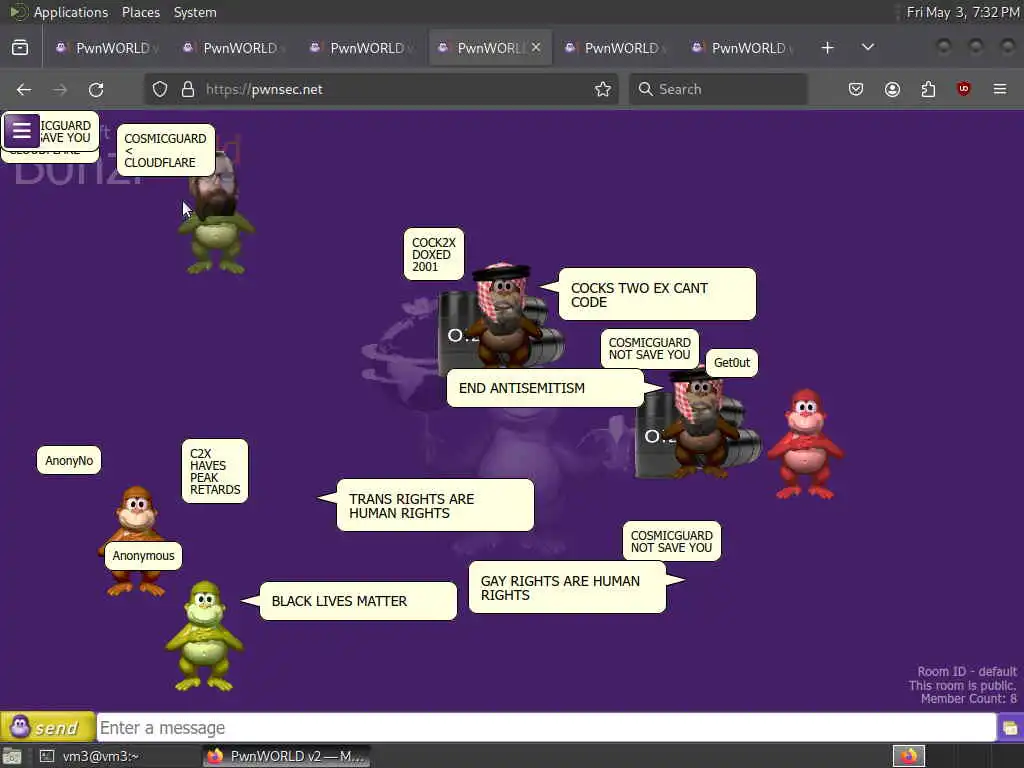
Task: Open the Places menu
Action: 141,12
